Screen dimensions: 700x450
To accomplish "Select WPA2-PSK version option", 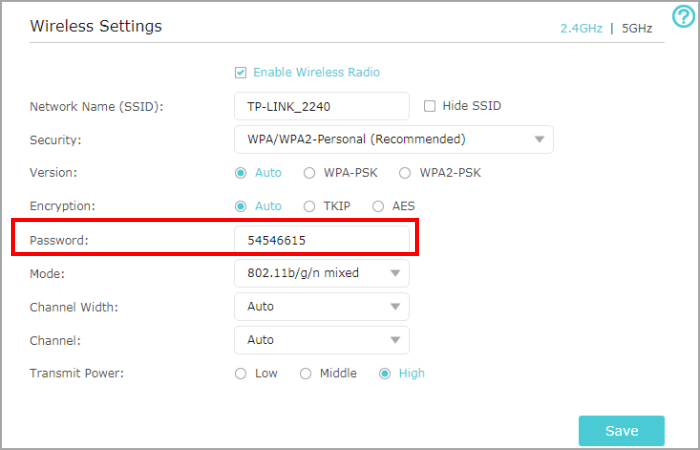I will coord(405,173).
